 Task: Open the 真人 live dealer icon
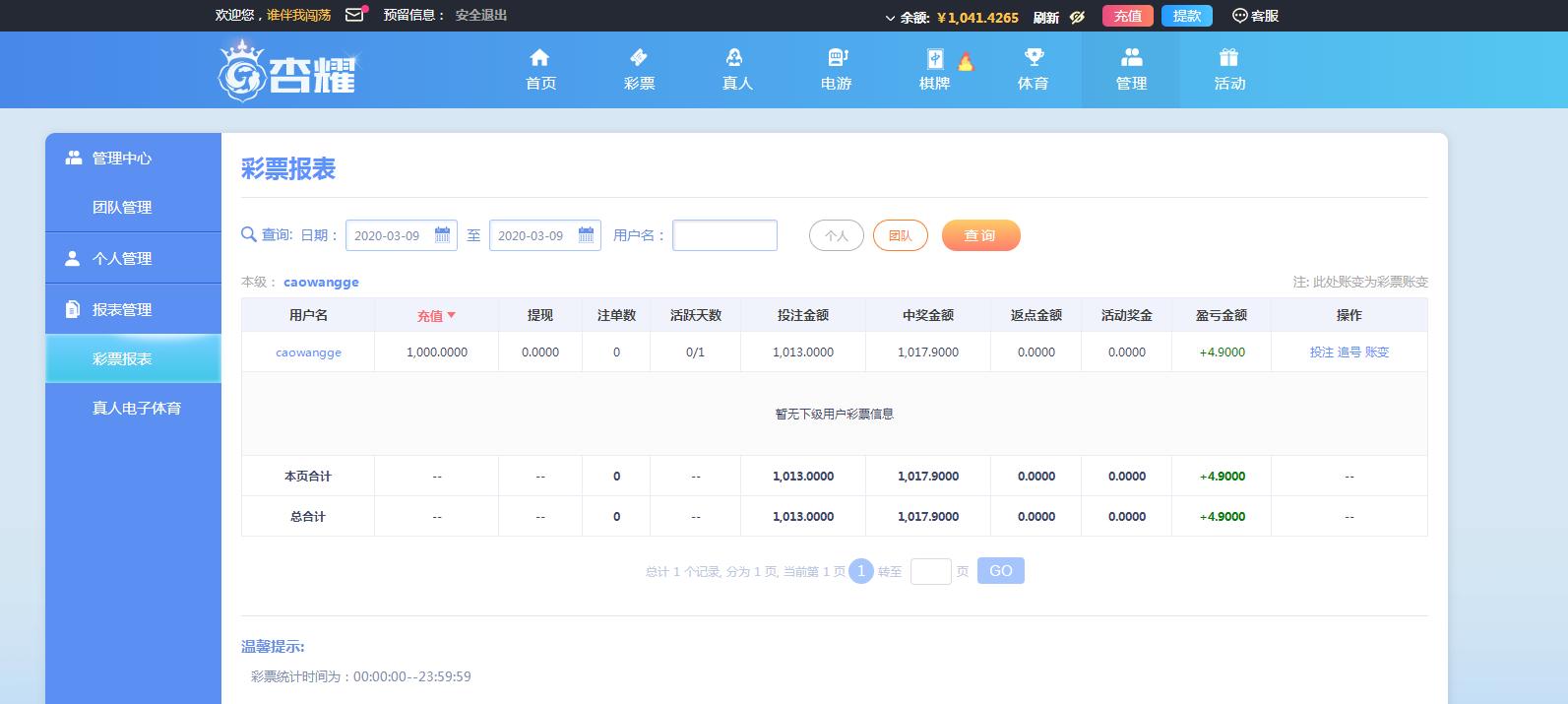click(x=735, y=57)
